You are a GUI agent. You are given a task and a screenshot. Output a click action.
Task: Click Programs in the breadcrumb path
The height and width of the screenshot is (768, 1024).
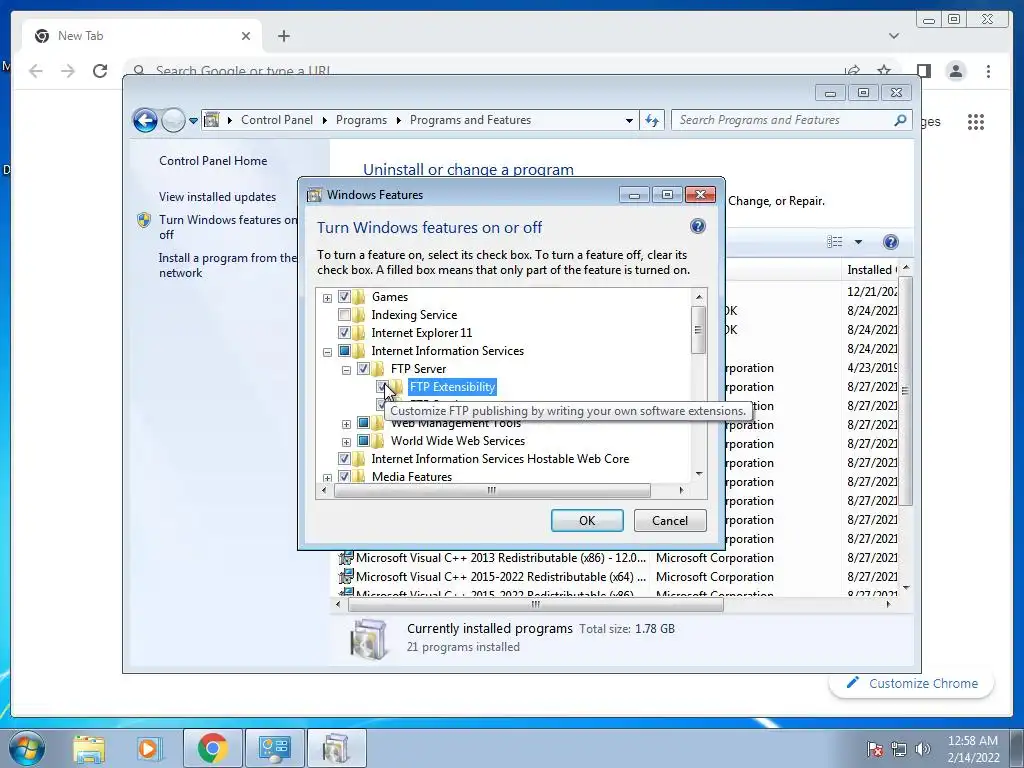(361, 120)
